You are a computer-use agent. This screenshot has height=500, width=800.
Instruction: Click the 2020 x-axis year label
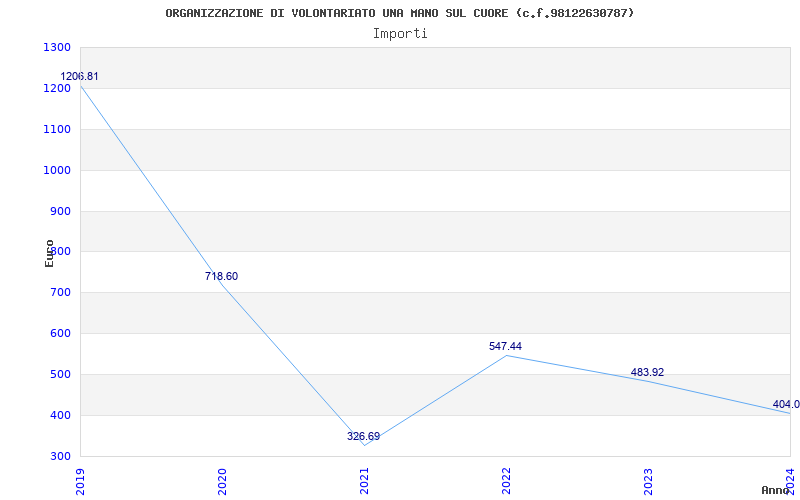click(221, 481)
